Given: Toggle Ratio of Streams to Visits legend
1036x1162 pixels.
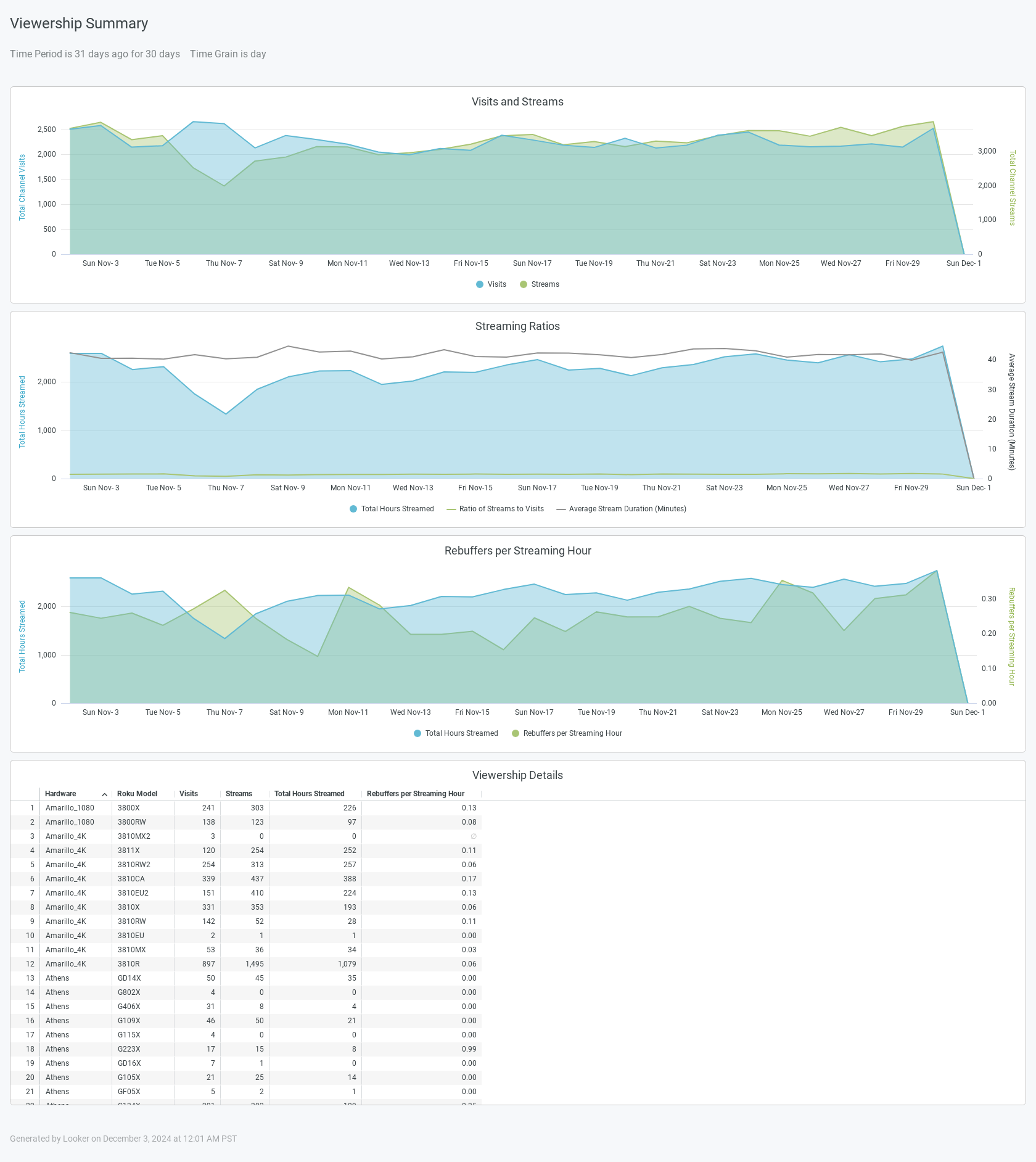Looking at the screenshot, I should click(x=495, y=509).
